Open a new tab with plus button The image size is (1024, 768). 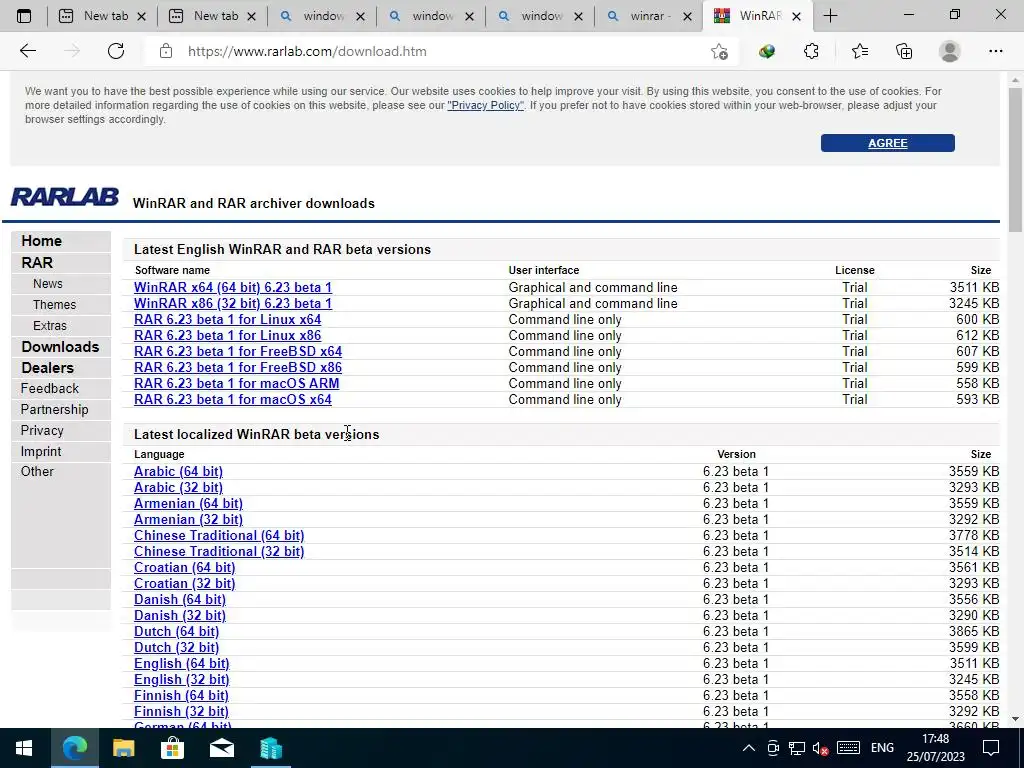tap(830, 16)
